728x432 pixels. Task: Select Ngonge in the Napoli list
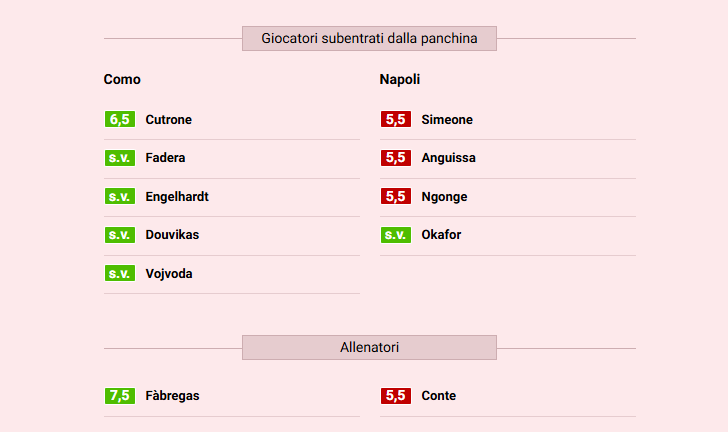444,197
